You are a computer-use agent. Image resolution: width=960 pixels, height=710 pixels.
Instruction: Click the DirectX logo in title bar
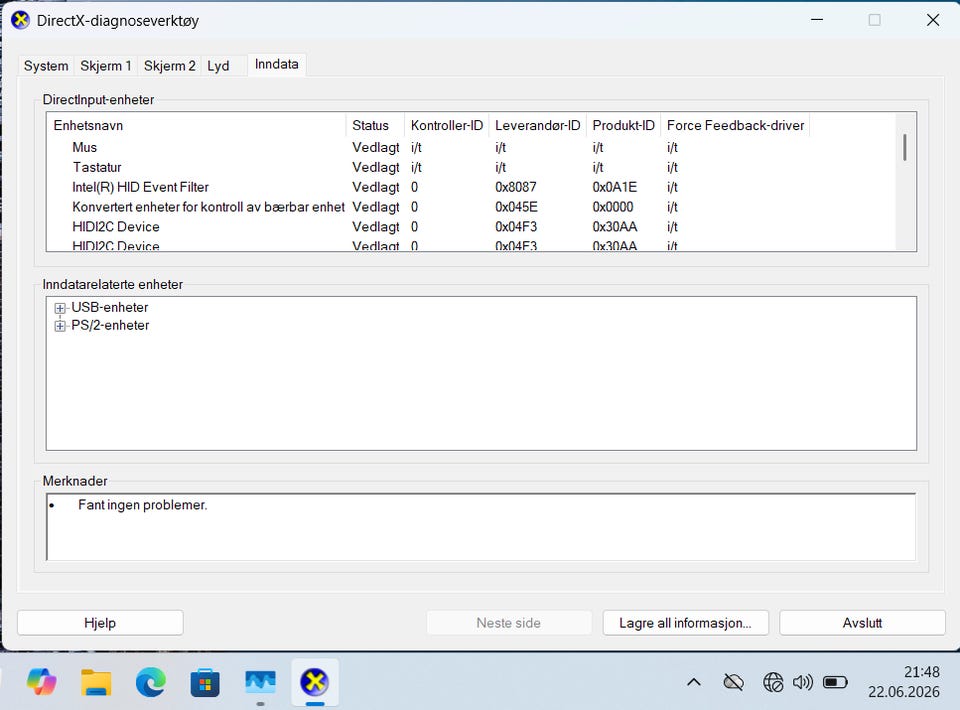pos(20,20)
